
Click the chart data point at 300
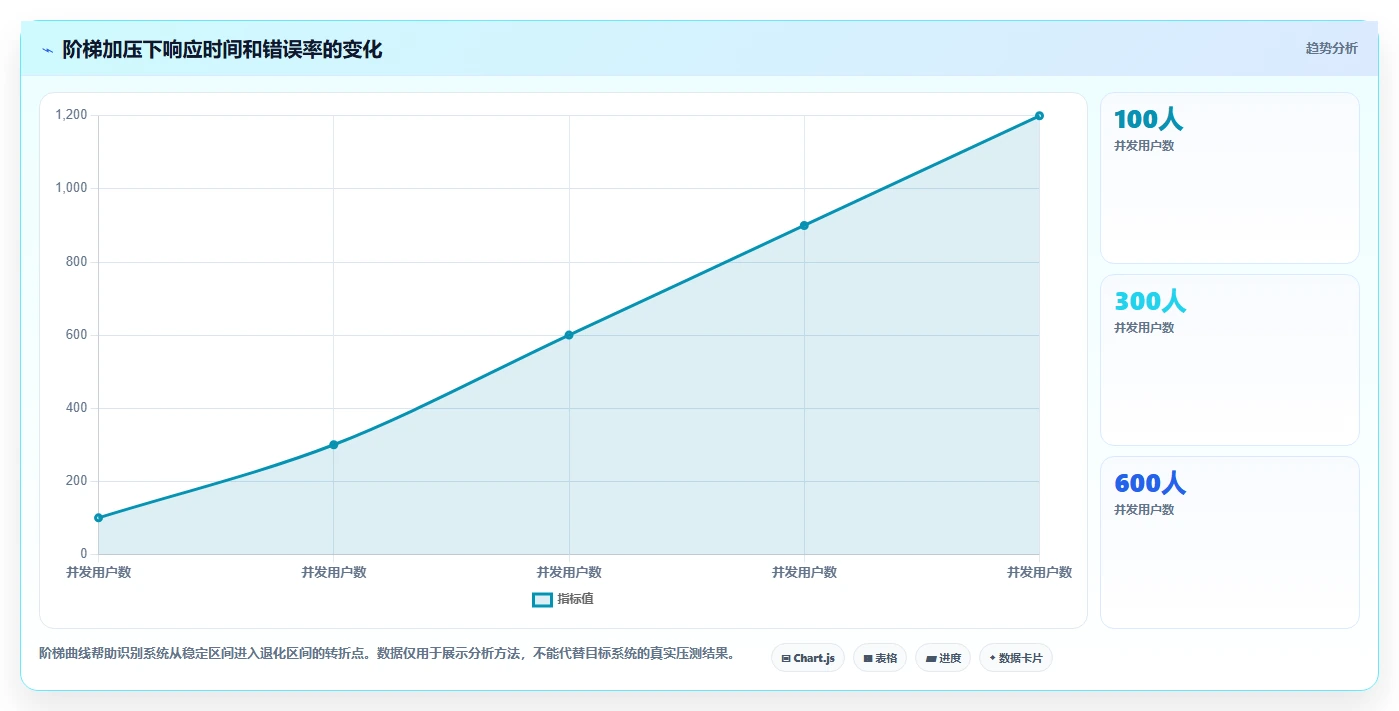tap(334, 445)
